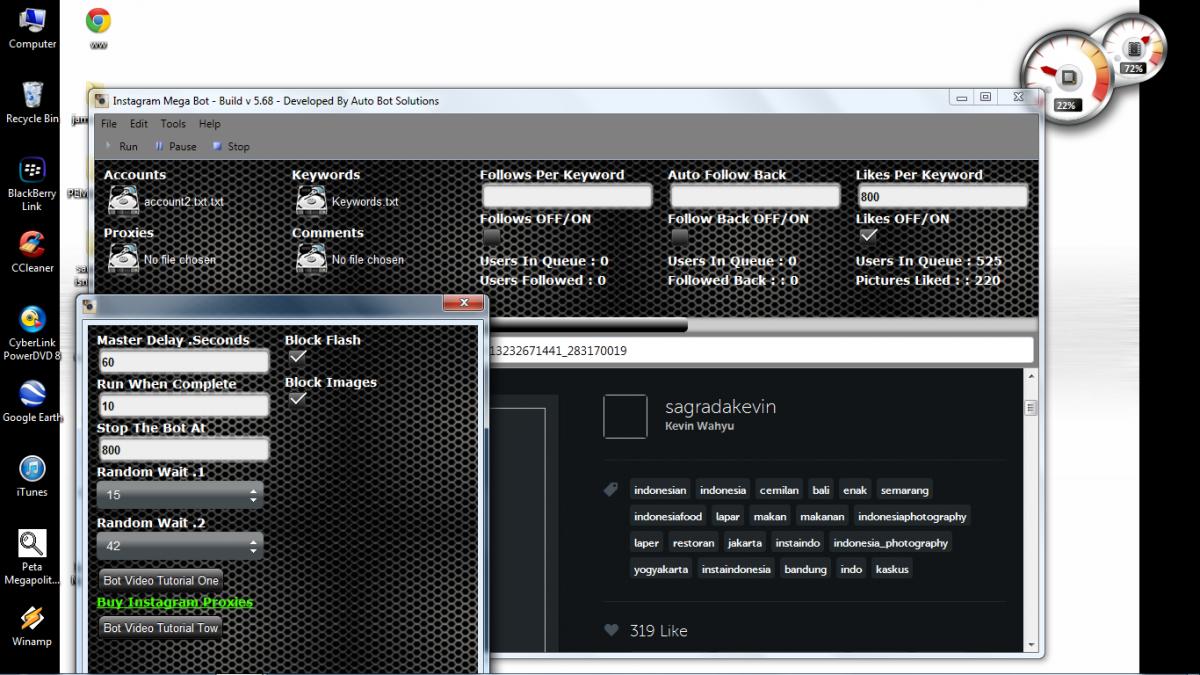Image resolution: width=1200 pixels, height=675 pixels.
Task: Open the sagradakevin profile link
Action: pyautogui.click(x=720, y=407)
